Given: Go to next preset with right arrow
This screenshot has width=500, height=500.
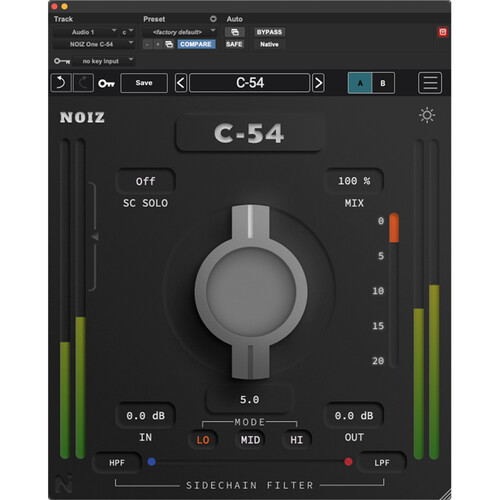Looking at the screenshot, I should tap(318, 83).
